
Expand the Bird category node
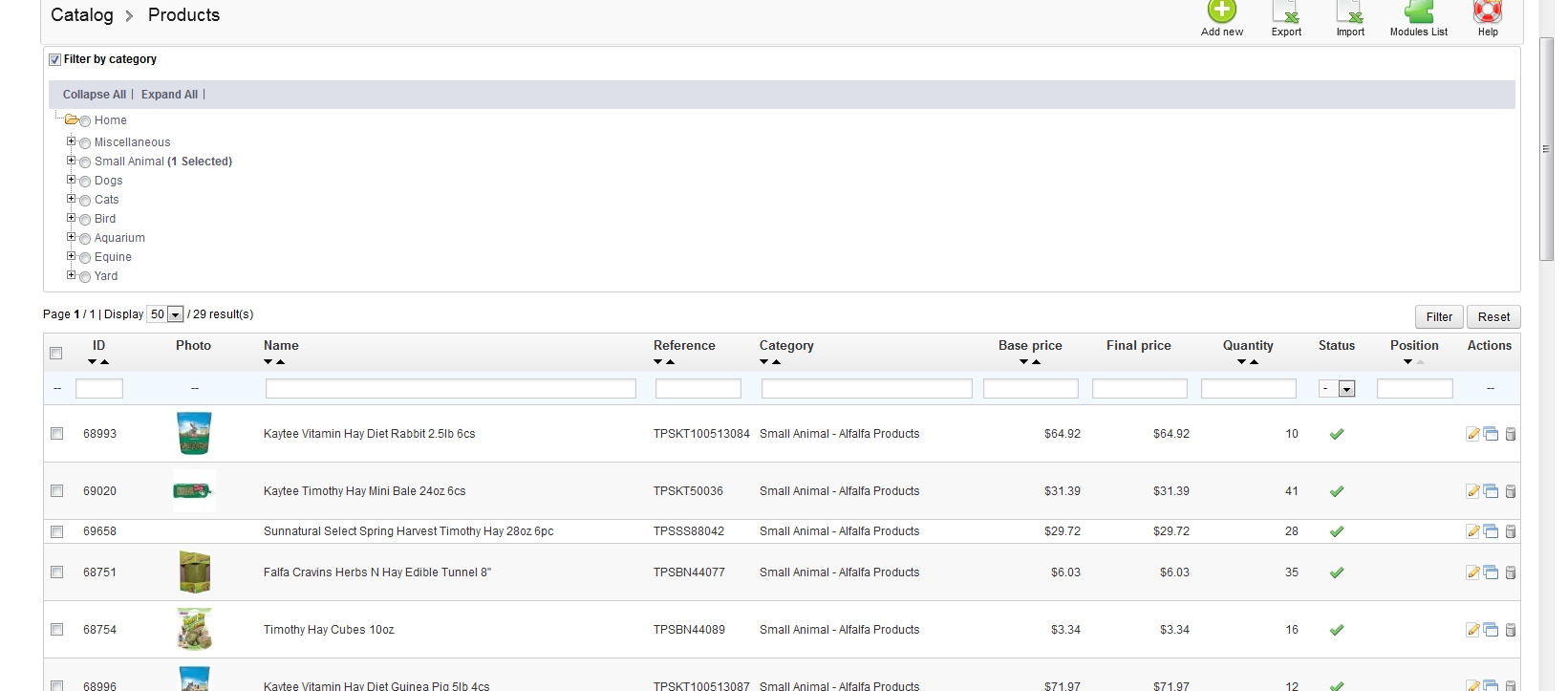pos(71,218)
